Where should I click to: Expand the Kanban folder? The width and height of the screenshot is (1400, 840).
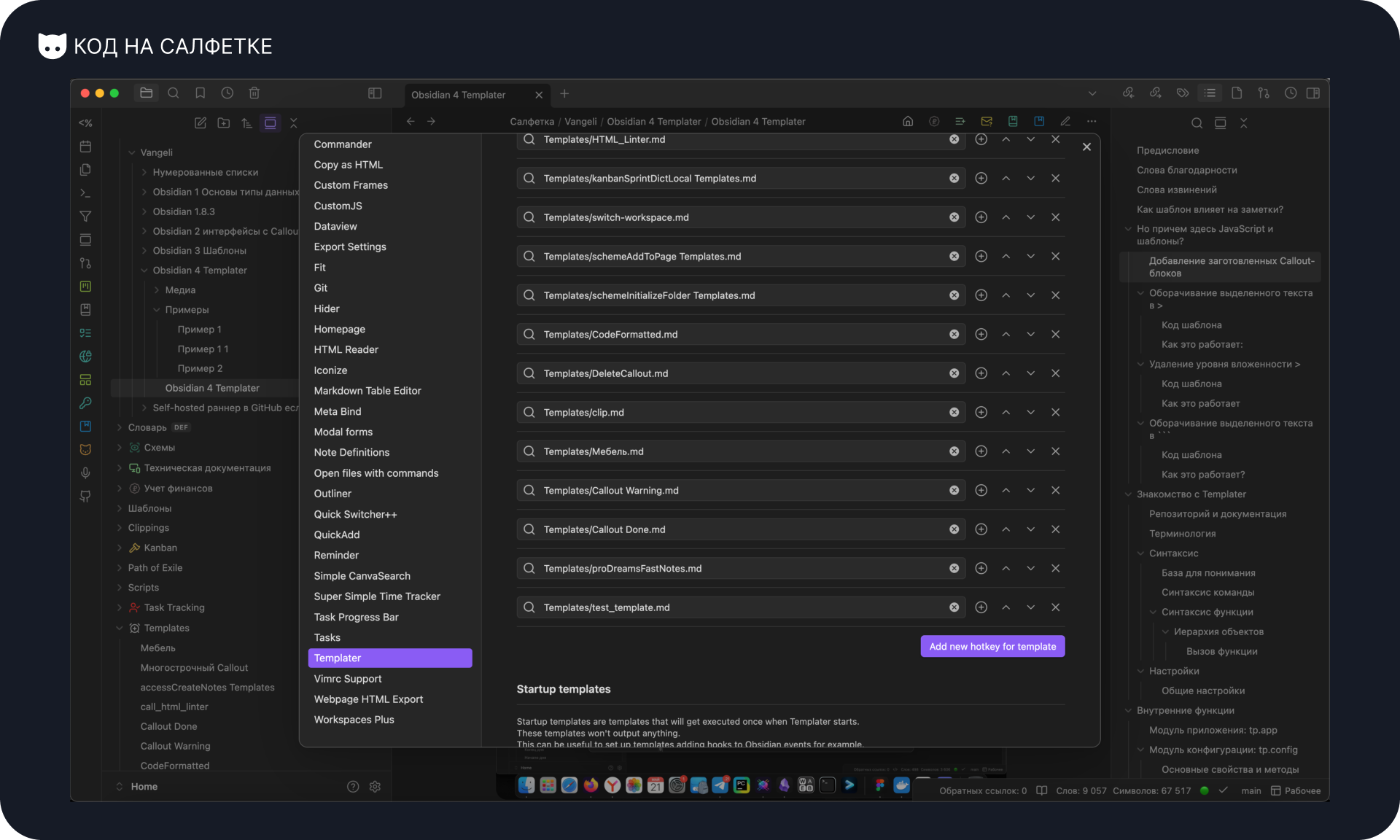[120, 548]
